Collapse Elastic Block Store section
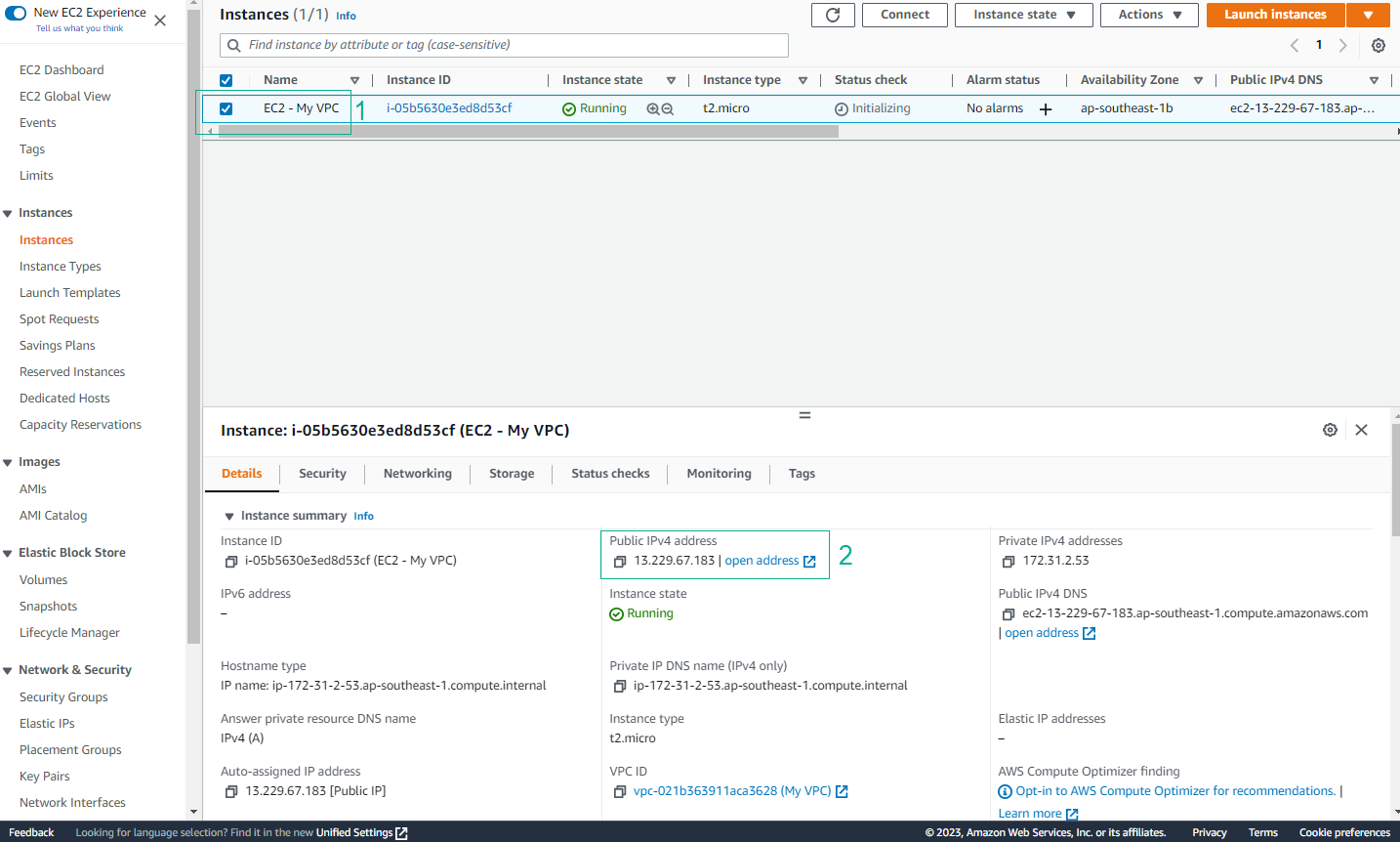The image size is (1400, 842). click(x=8, y=554)
